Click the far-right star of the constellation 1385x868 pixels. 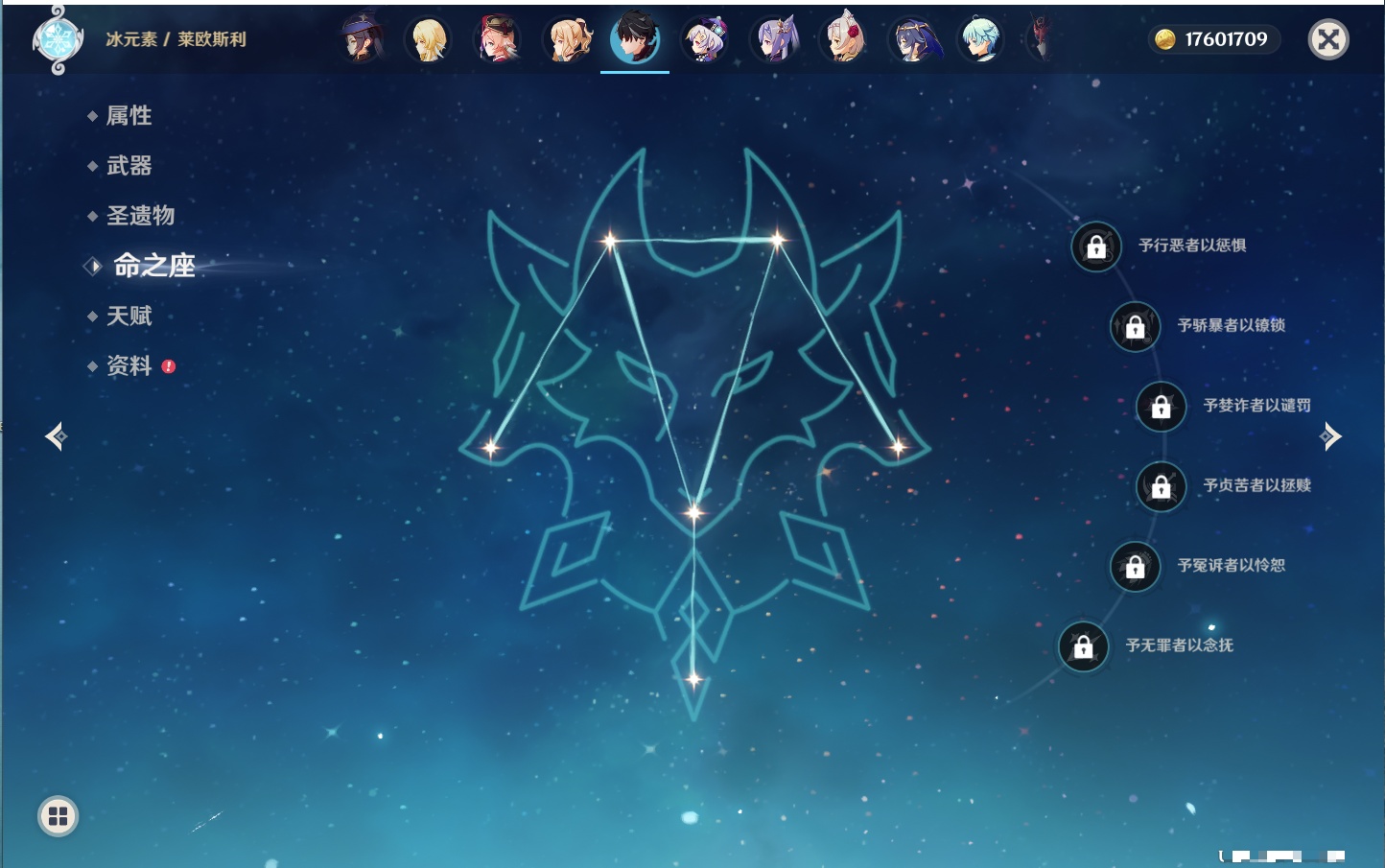tap(899, 446)
